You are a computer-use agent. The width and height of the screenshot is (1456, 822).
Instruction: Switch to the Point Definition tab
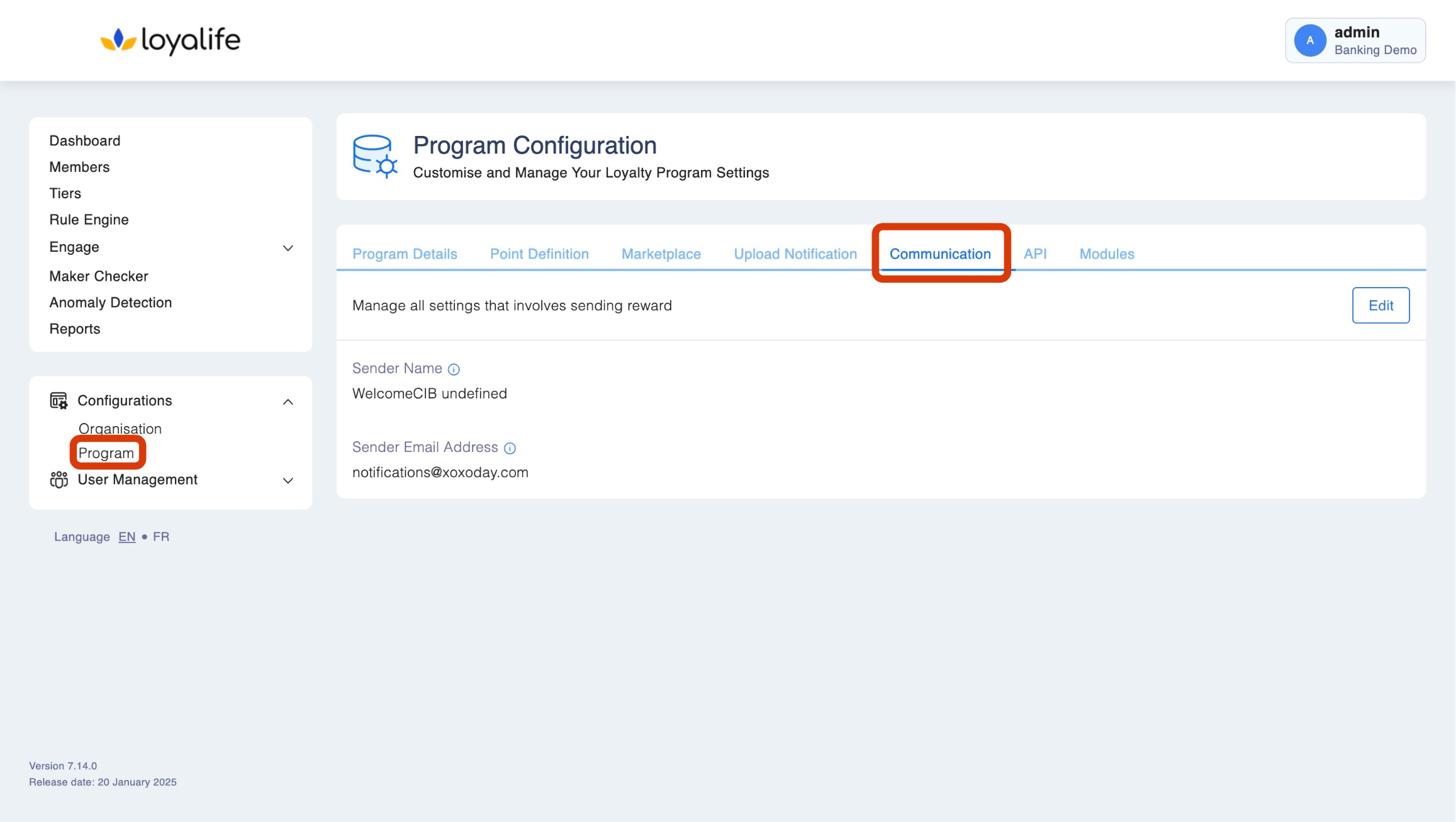539,254
